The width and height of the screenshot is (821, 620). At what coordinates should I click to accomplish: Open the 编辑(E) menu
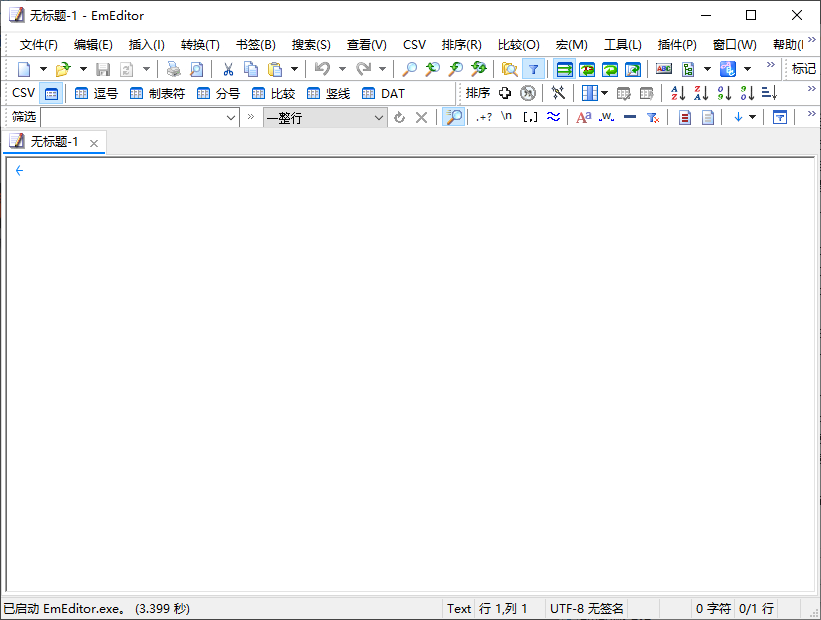tap(93, 45)
